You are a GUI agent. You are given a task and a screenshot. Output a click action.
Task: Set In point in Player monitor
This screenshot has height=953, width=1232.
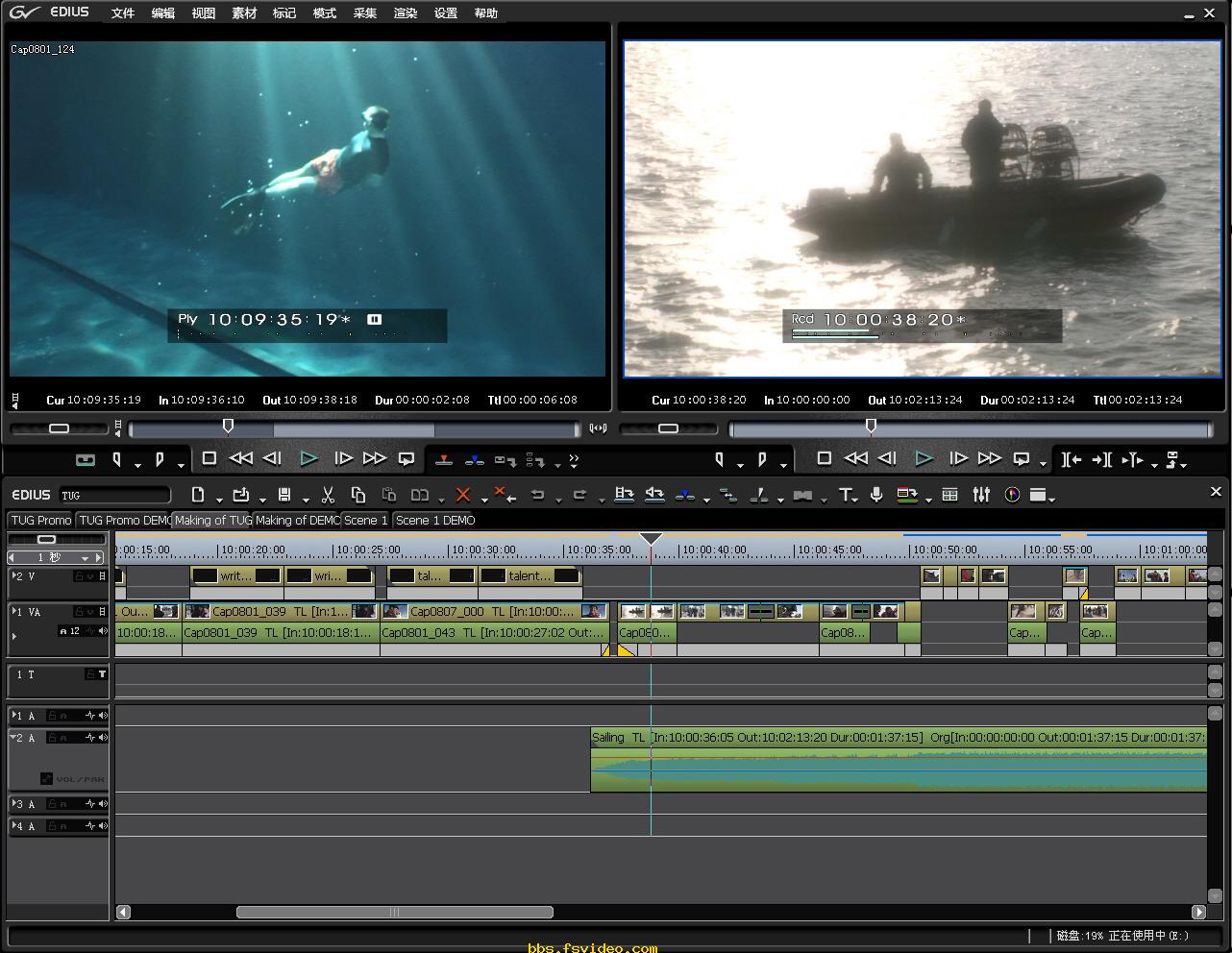[x=117, y=459]
